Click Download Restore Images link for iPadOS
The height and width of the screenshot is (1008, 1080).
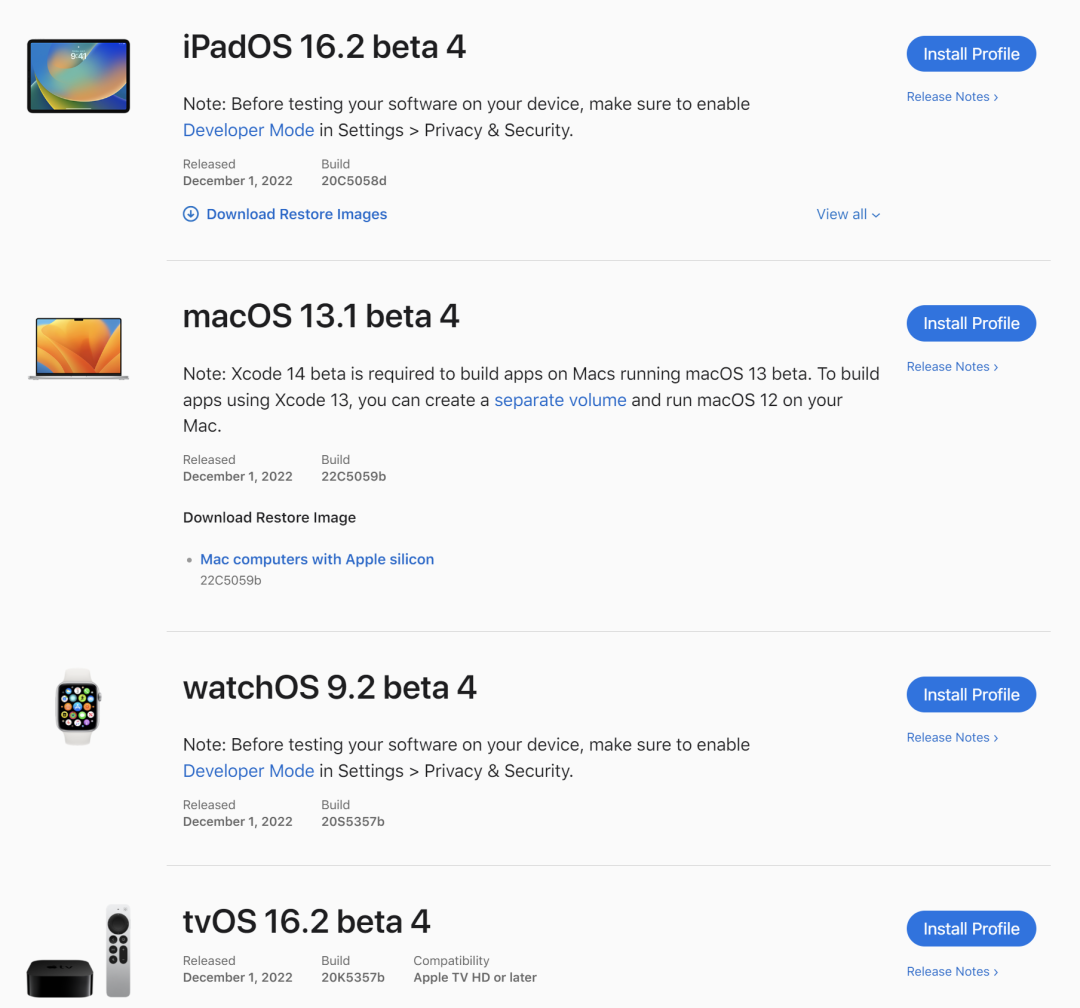click(297, 214)
